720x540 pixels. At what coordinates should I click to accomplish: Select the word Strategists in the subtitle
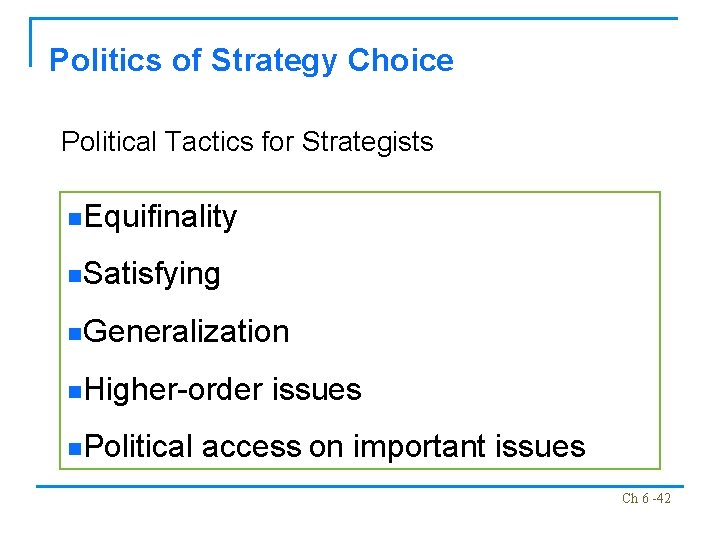367,142
